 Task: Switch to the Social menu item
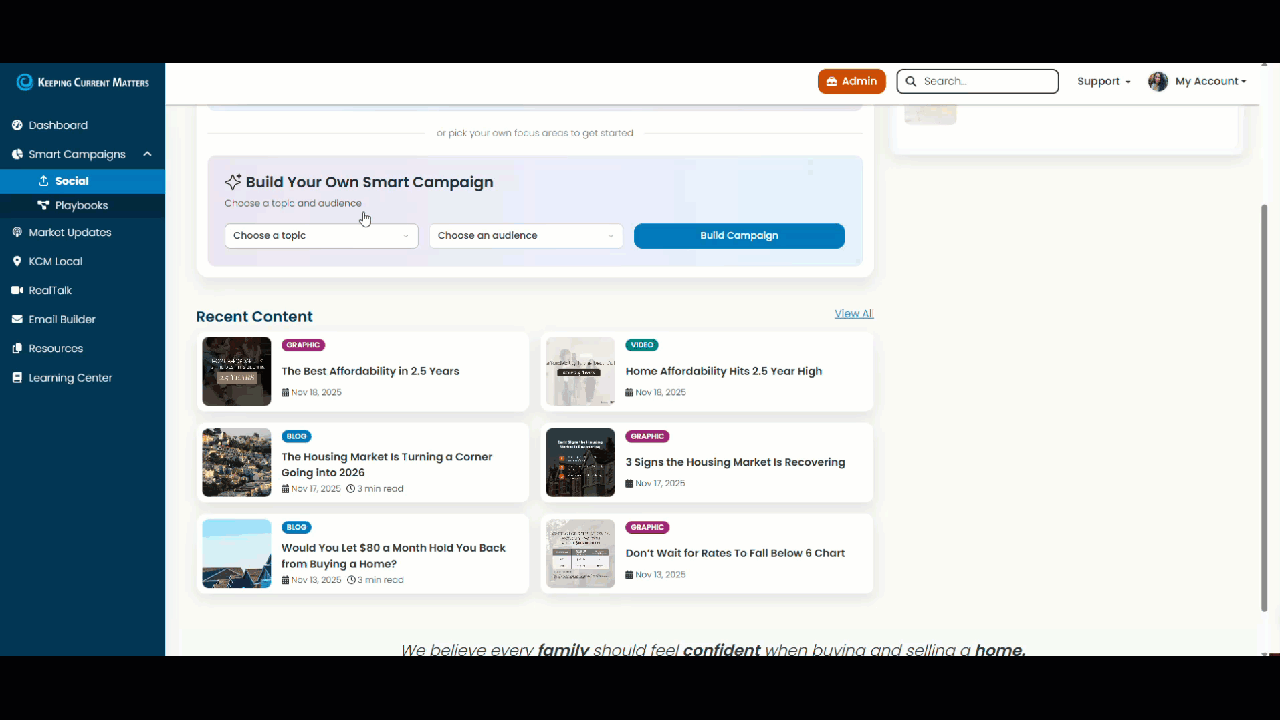coord(71,181)
